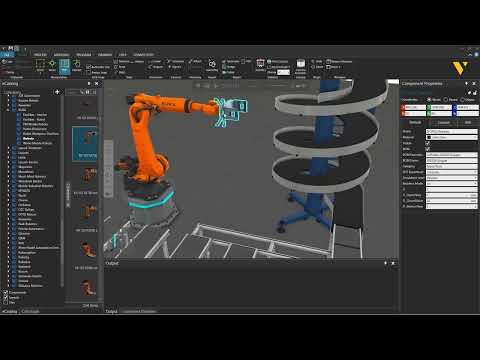Image resolution: width=480 pixels, height=360 pixels.
Task: Select the highlighted robot thumbnail in eCatalog
Action: point(85,143)
